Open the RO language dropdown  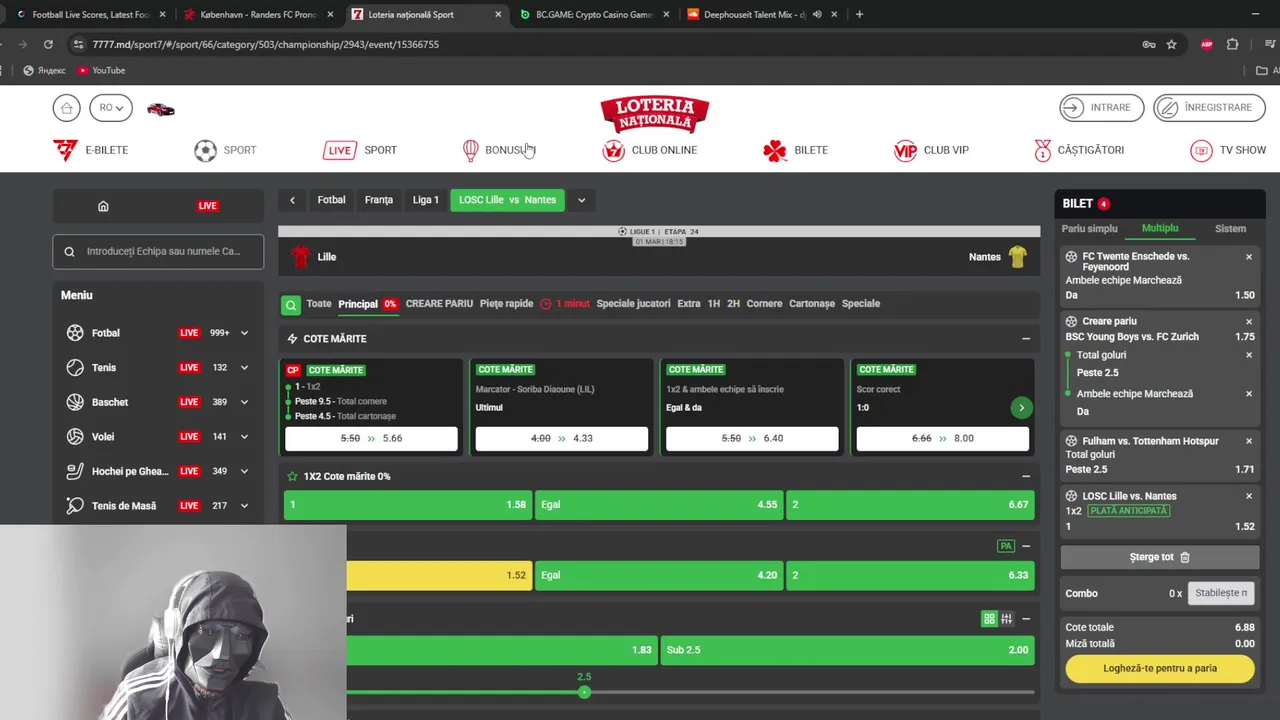(x=111, y=108)
